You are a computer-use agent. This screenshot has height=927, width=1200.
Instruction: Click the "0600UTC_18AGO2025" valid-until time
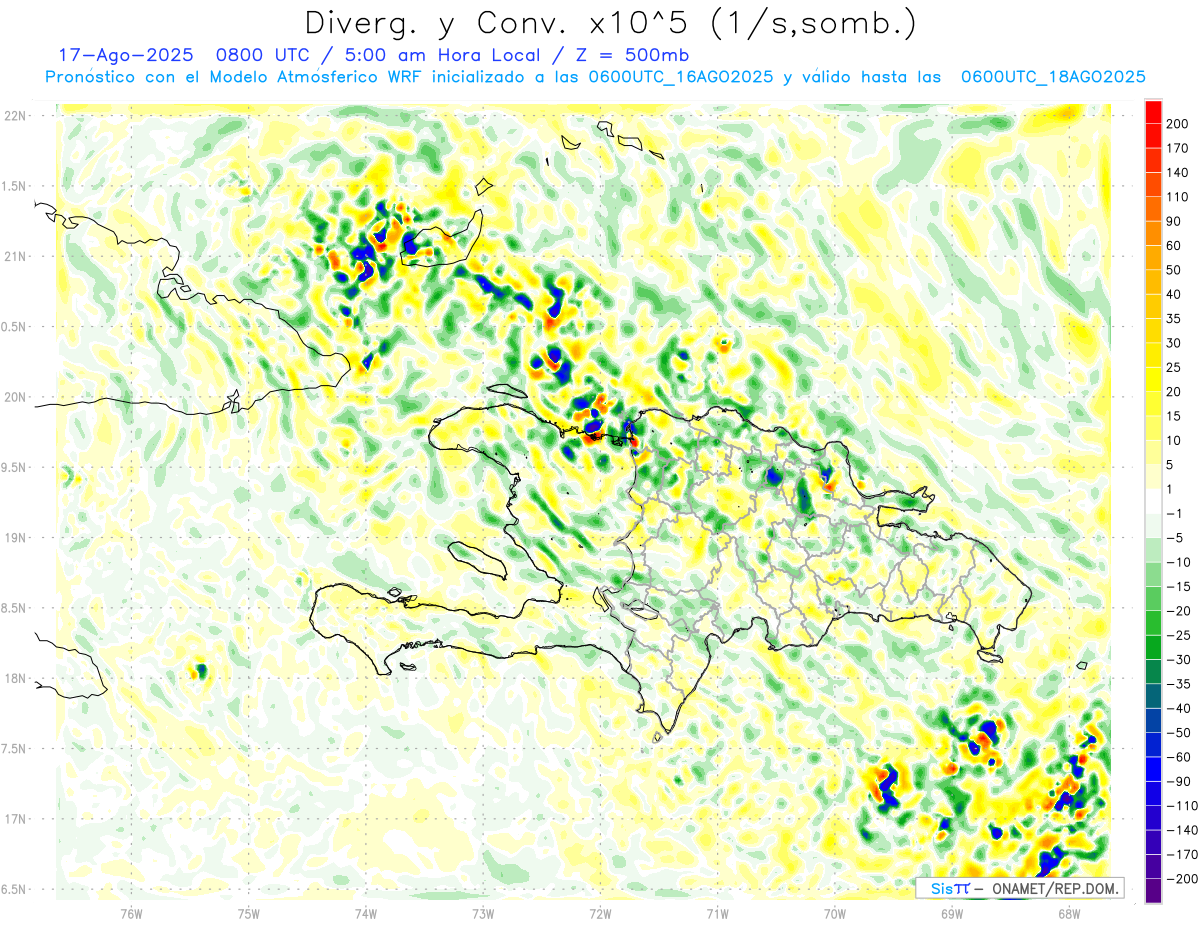(1052, 77)
